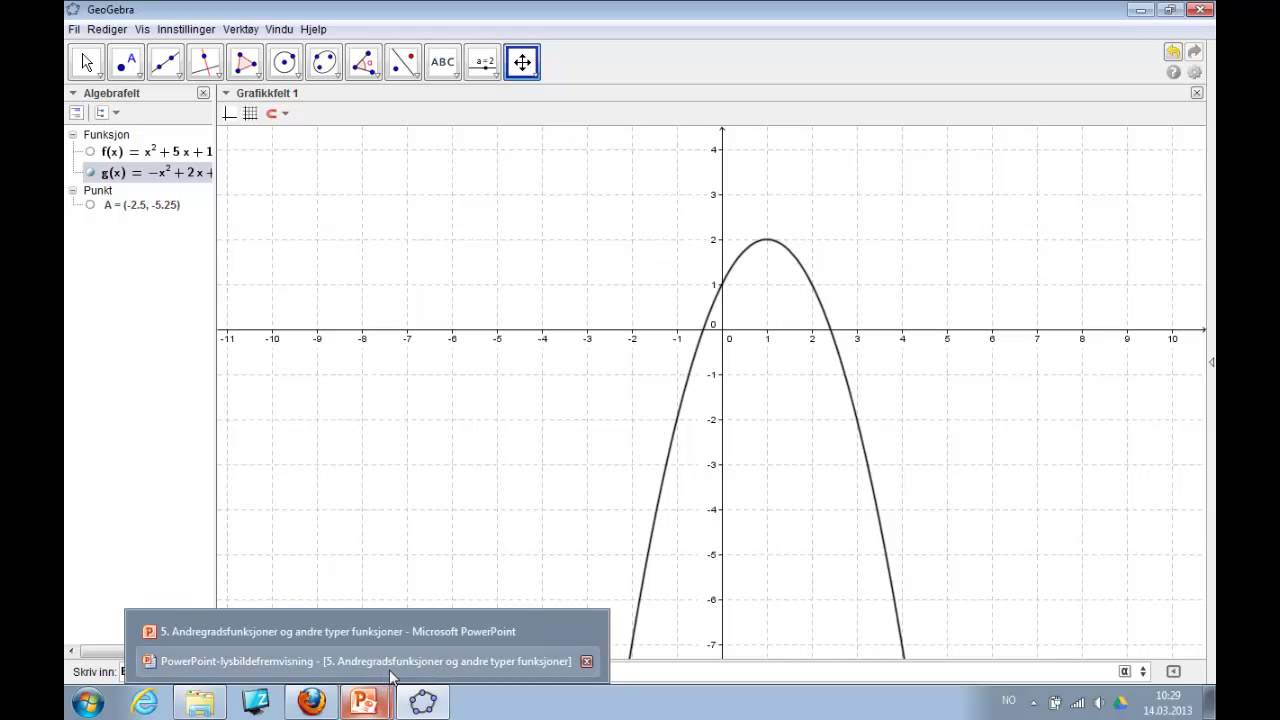
Task: Click the GeoGebra taskbar icon
Action: click(x=422, y=703)
